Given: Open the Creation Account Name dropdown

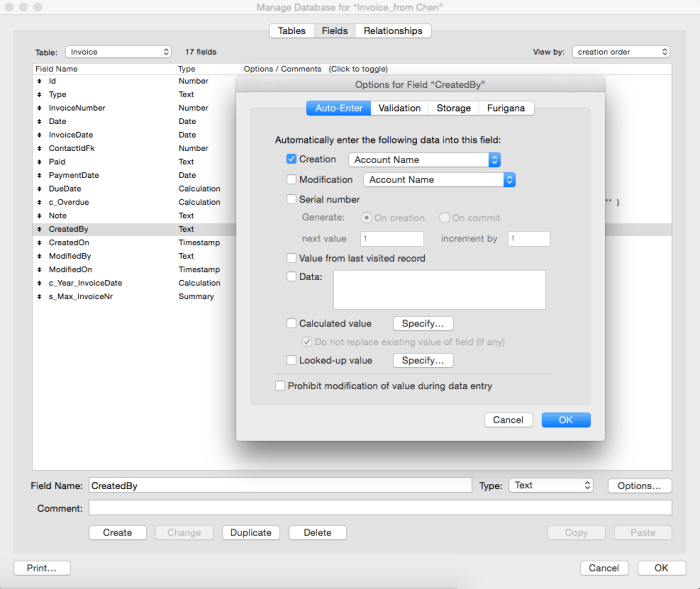Looking at the screenshot, I should coord(424,159).
